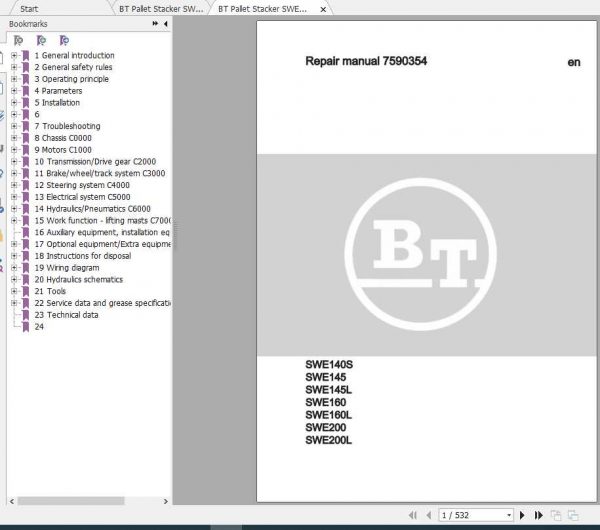Image resolution: width=600 pixels, height=530 pixels.
Task: Click the purple bookmark icon beside 21 Tools
Action: 26,292
